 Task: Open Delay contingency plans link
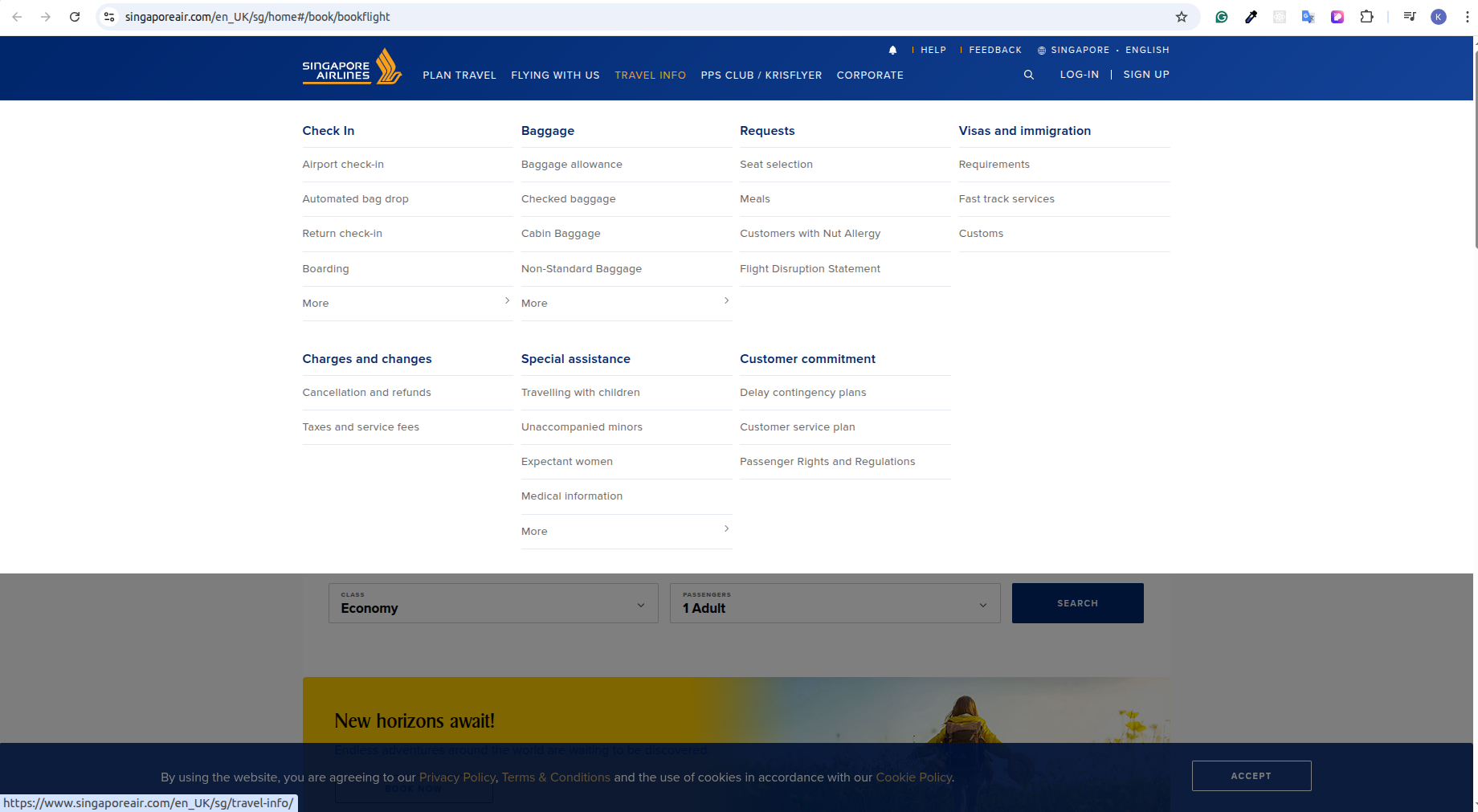tap(802, 393)
